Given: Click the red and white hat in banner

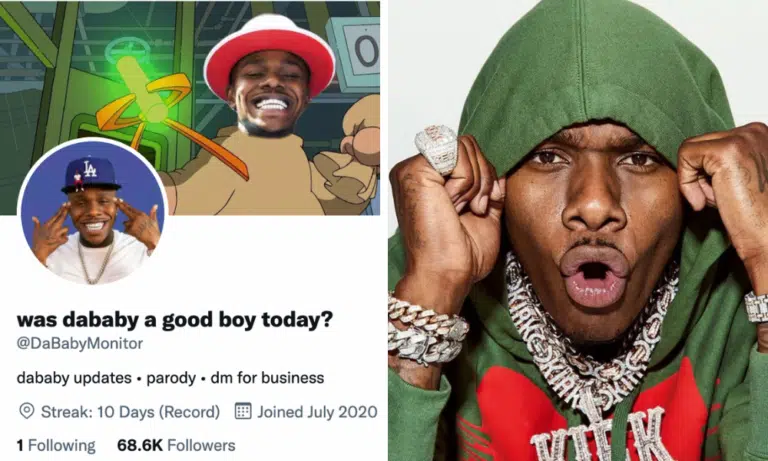Looking at the screenshot, I should (x=270, y=52).
